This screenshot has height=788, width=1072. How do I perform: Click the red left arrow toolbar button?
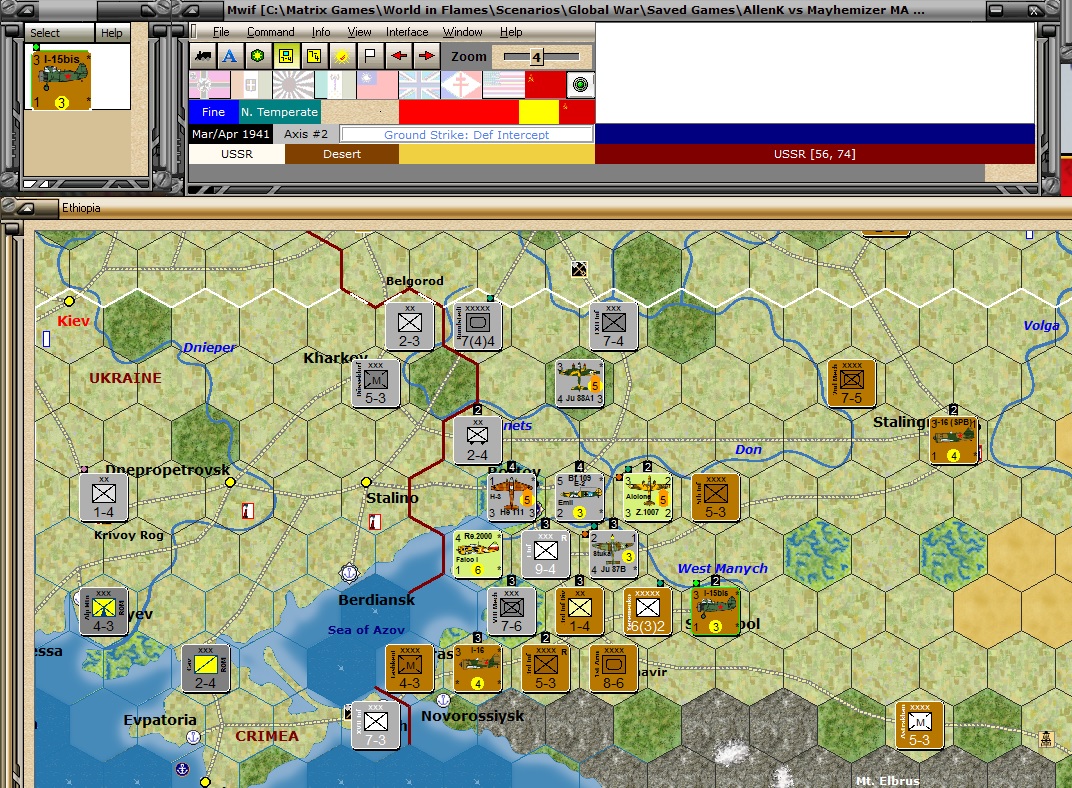[399, 56]
